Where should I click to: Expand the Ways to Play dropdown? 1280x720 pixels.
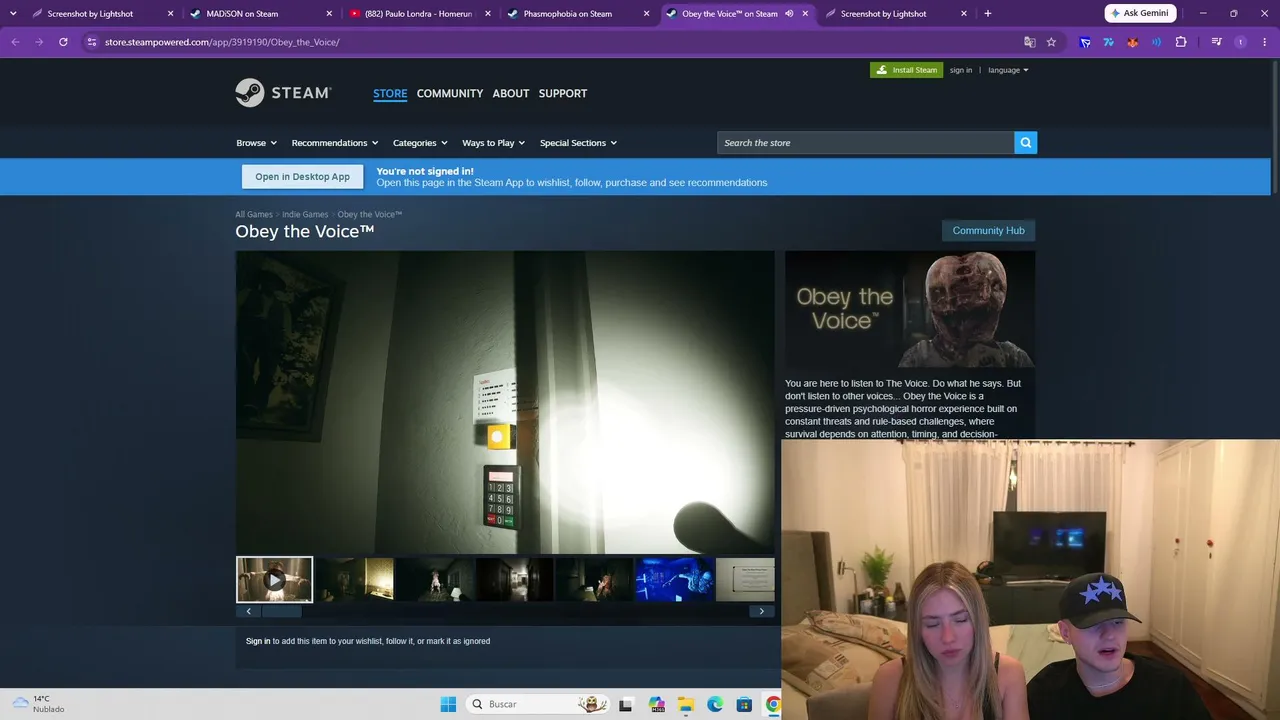(493, 143)
